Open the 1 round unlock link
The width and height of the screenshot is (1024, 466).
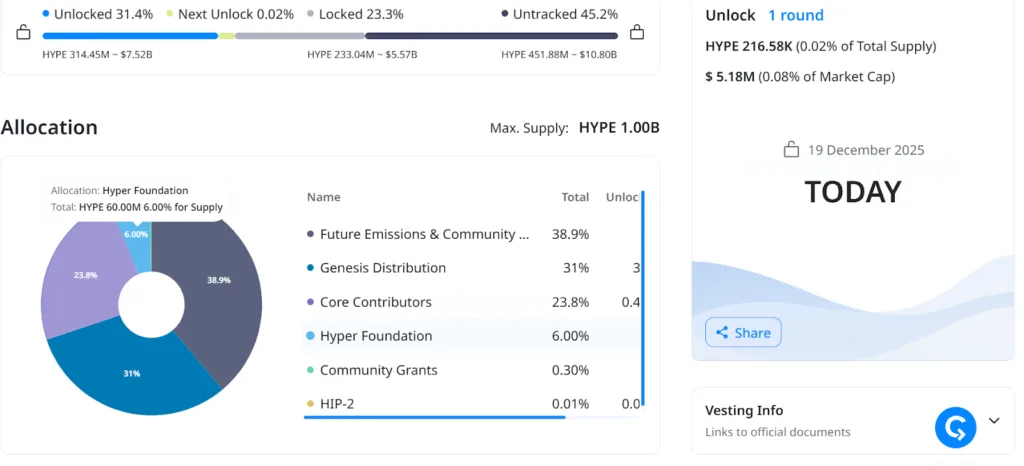(x=796, y=15)
